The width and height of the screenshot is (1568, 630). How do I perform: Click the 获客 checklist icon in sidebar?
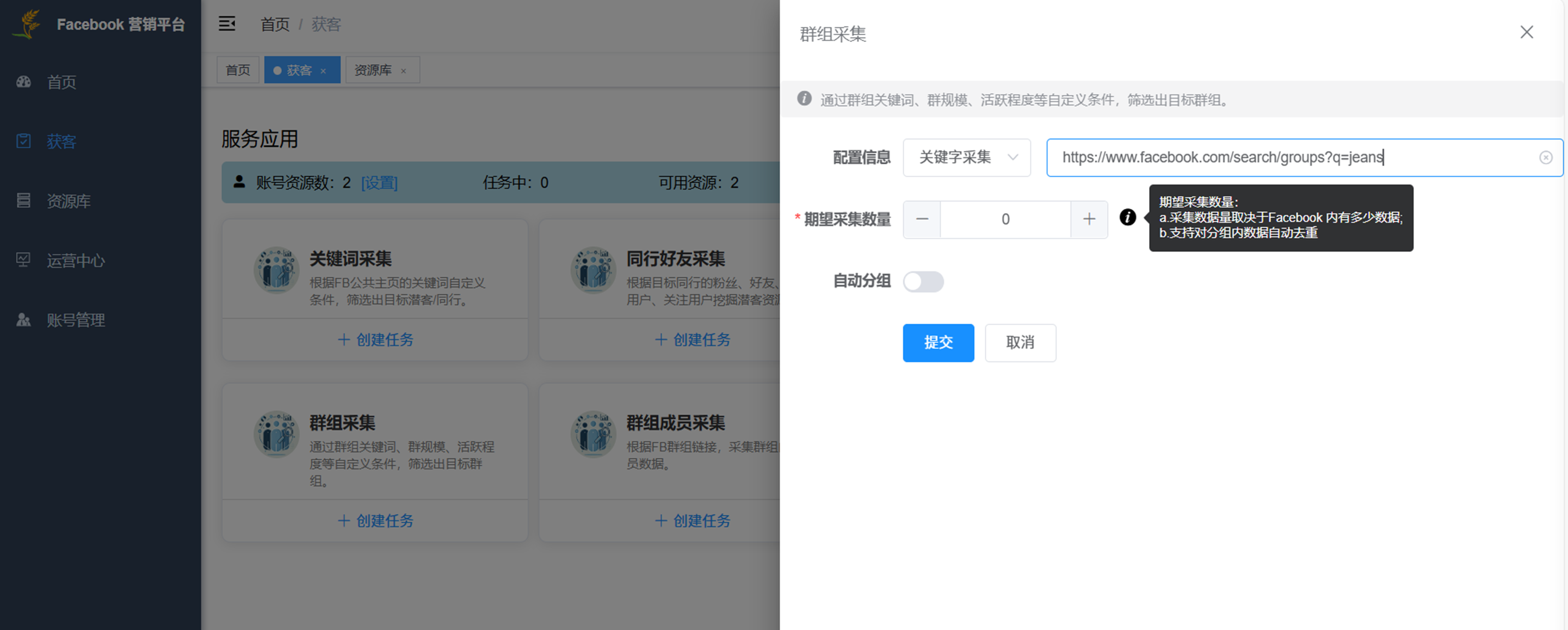[24, 141]
